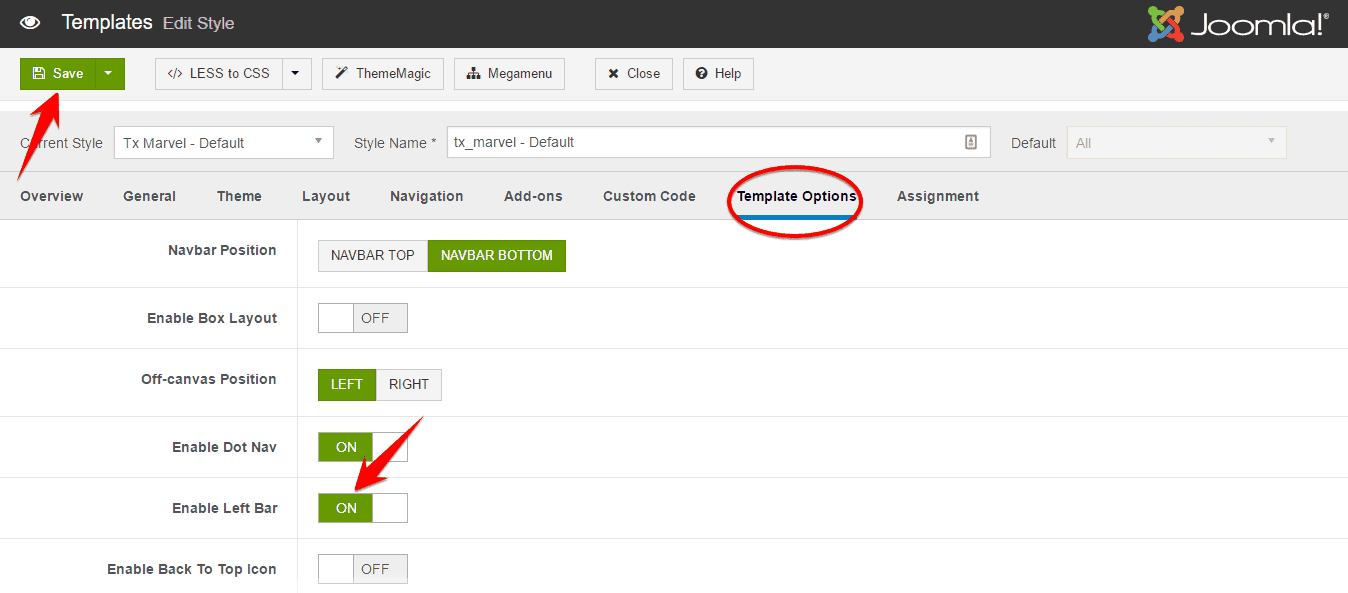The height and width of the screenshot is (593, 1348).
Task: Click the eye preview icon in header
Action: coord(30,22)
